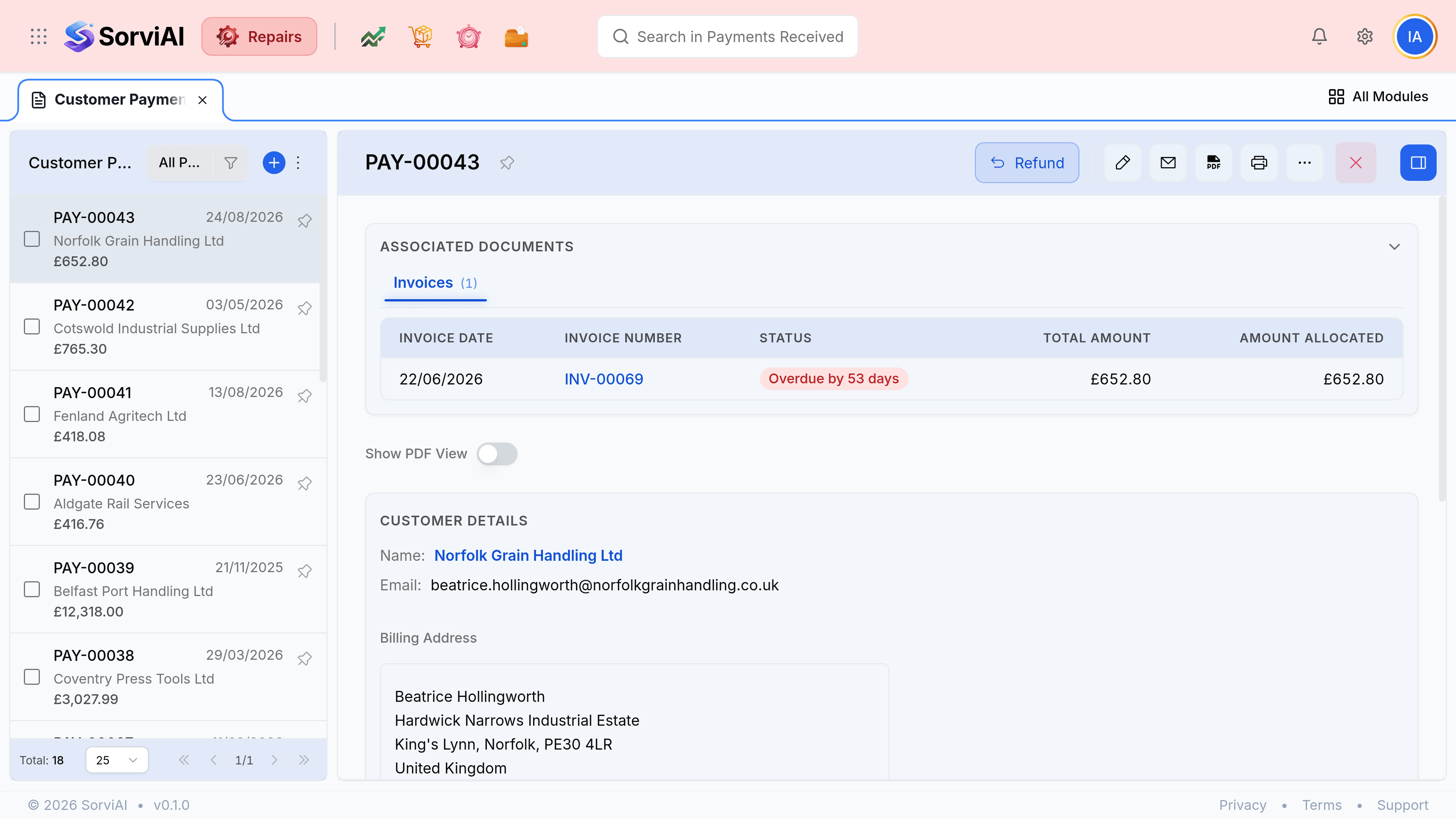Close the payment detail with red X

(x=1356, y=163)
